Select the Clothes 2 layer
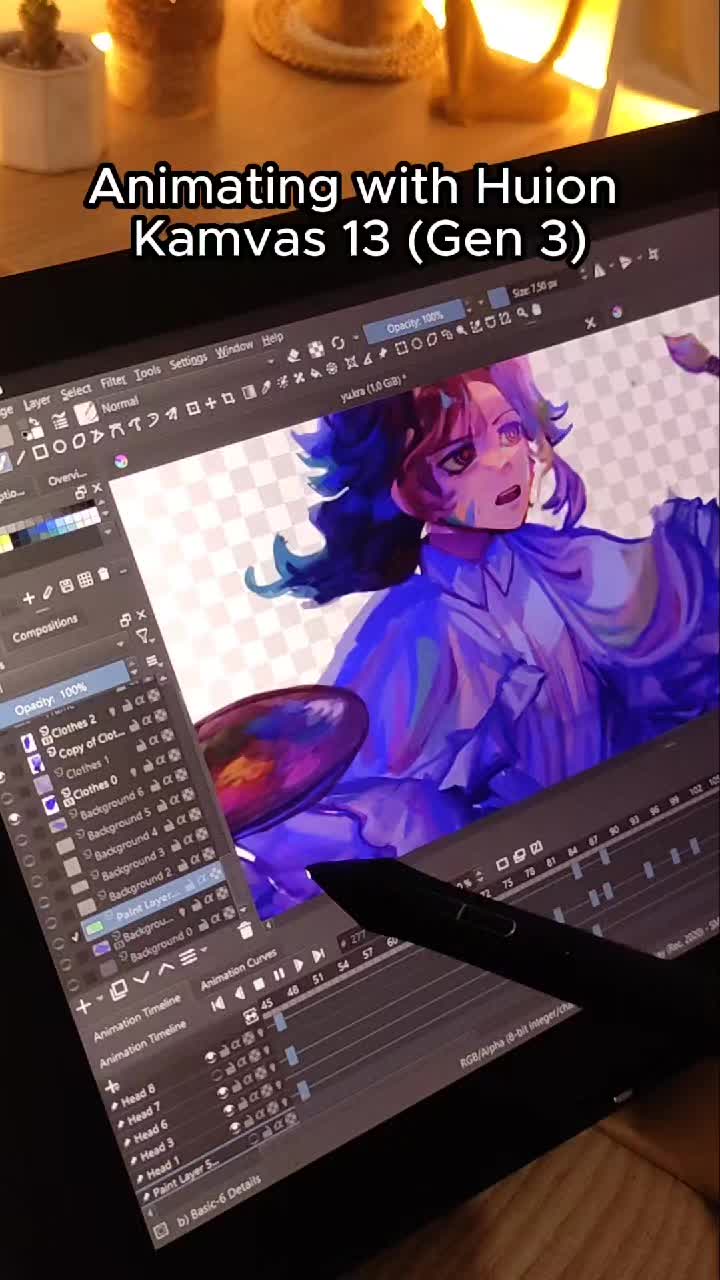 click(74, 727)
